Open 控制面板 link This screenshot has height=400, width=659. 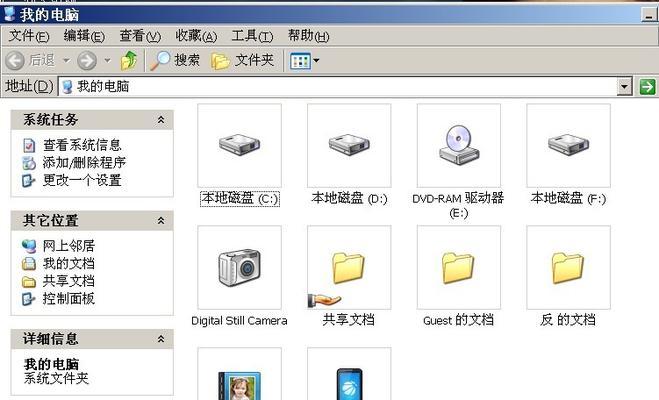point(69,299)
